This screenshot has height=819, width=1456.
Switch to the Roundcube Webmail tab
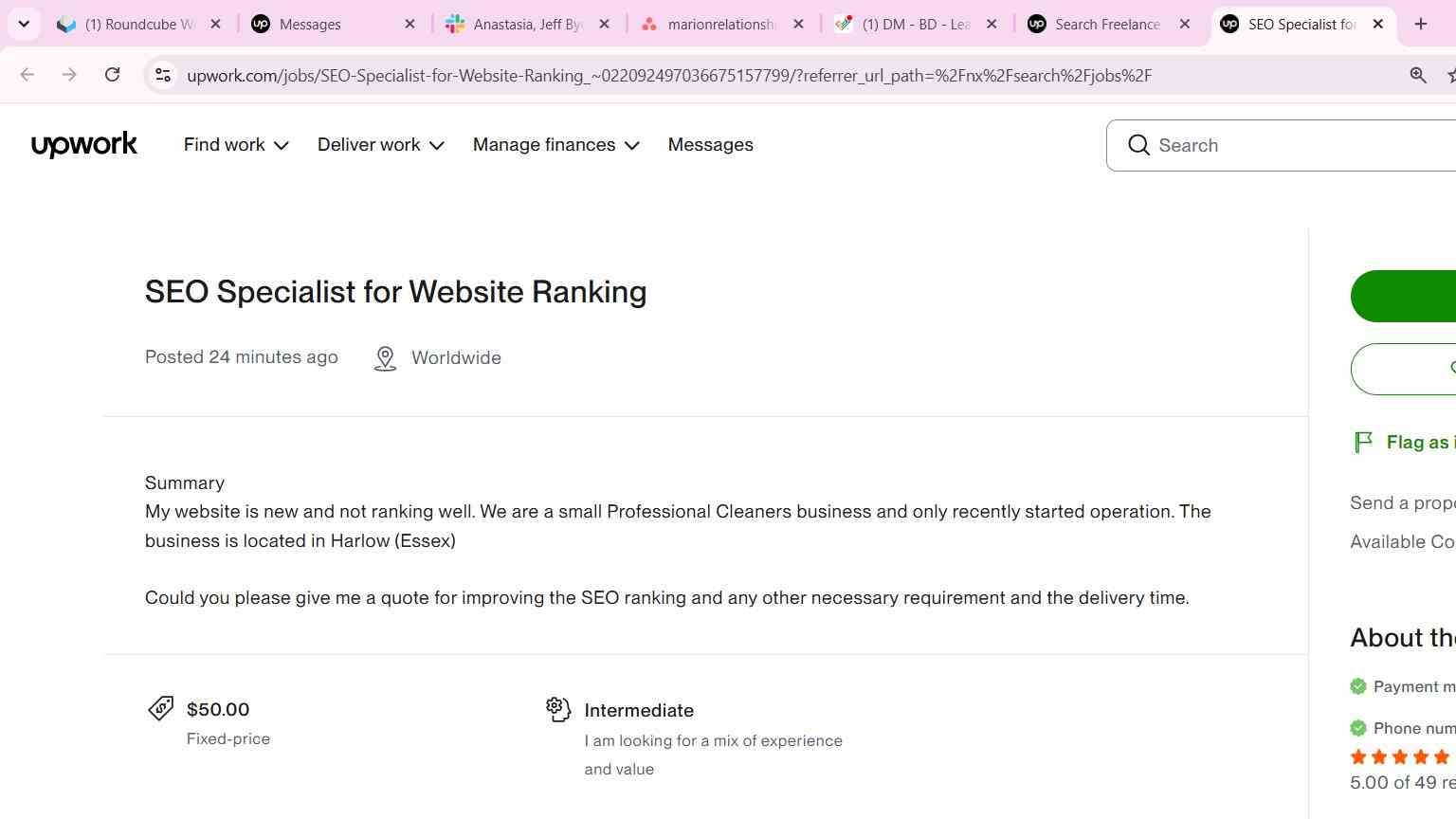coord(139,24)
